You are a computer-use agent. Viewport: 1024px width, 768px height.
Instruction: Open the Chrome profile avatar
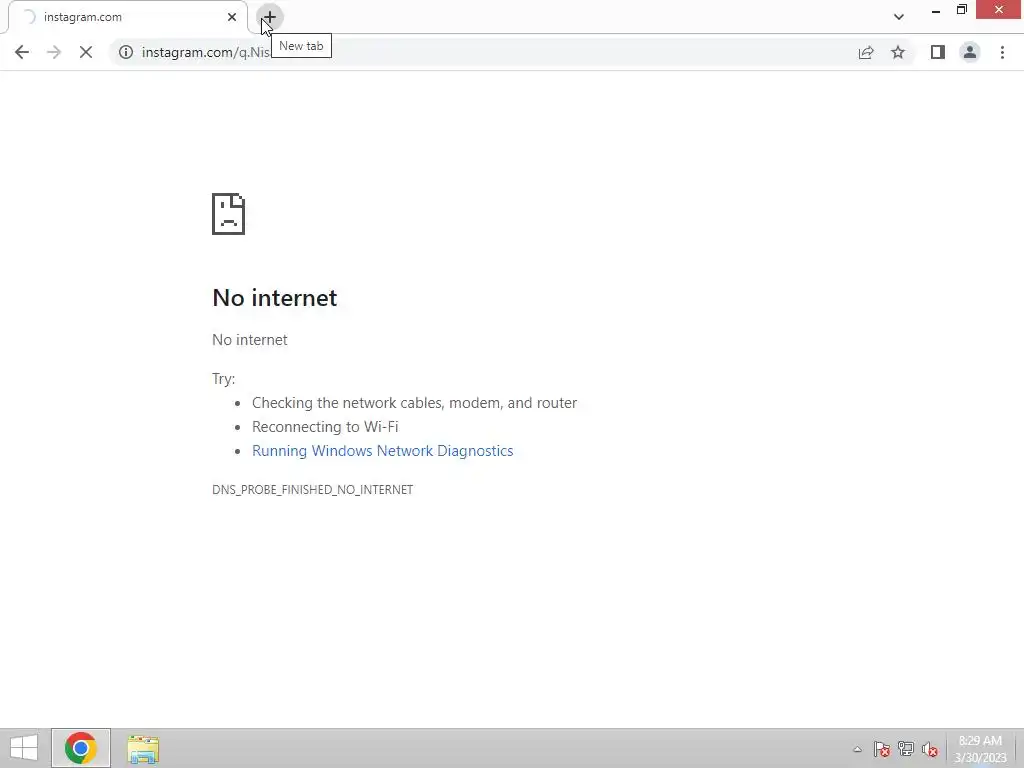[970, 52]
